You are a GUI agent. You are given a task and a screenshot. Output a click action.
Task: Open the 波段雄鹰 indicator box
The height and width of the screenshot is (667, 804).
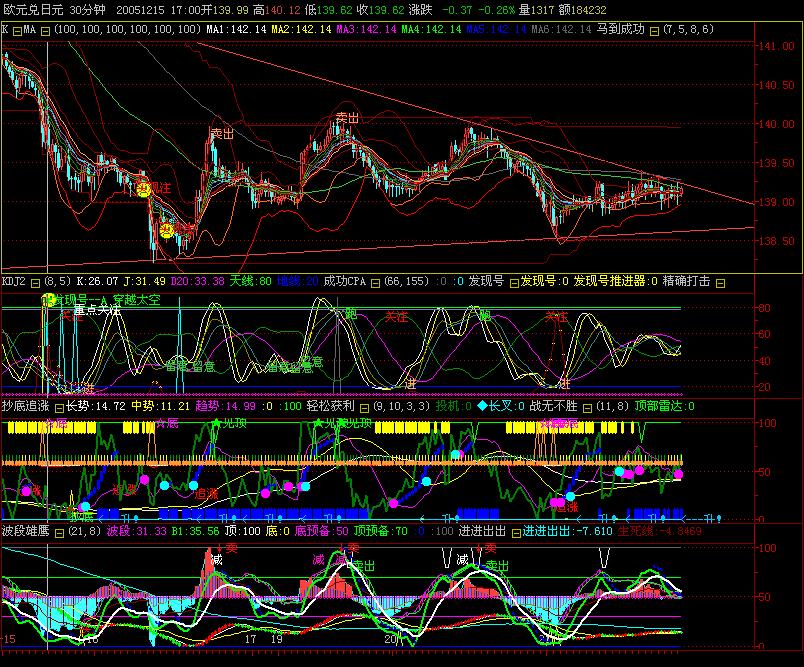point(59,533)
